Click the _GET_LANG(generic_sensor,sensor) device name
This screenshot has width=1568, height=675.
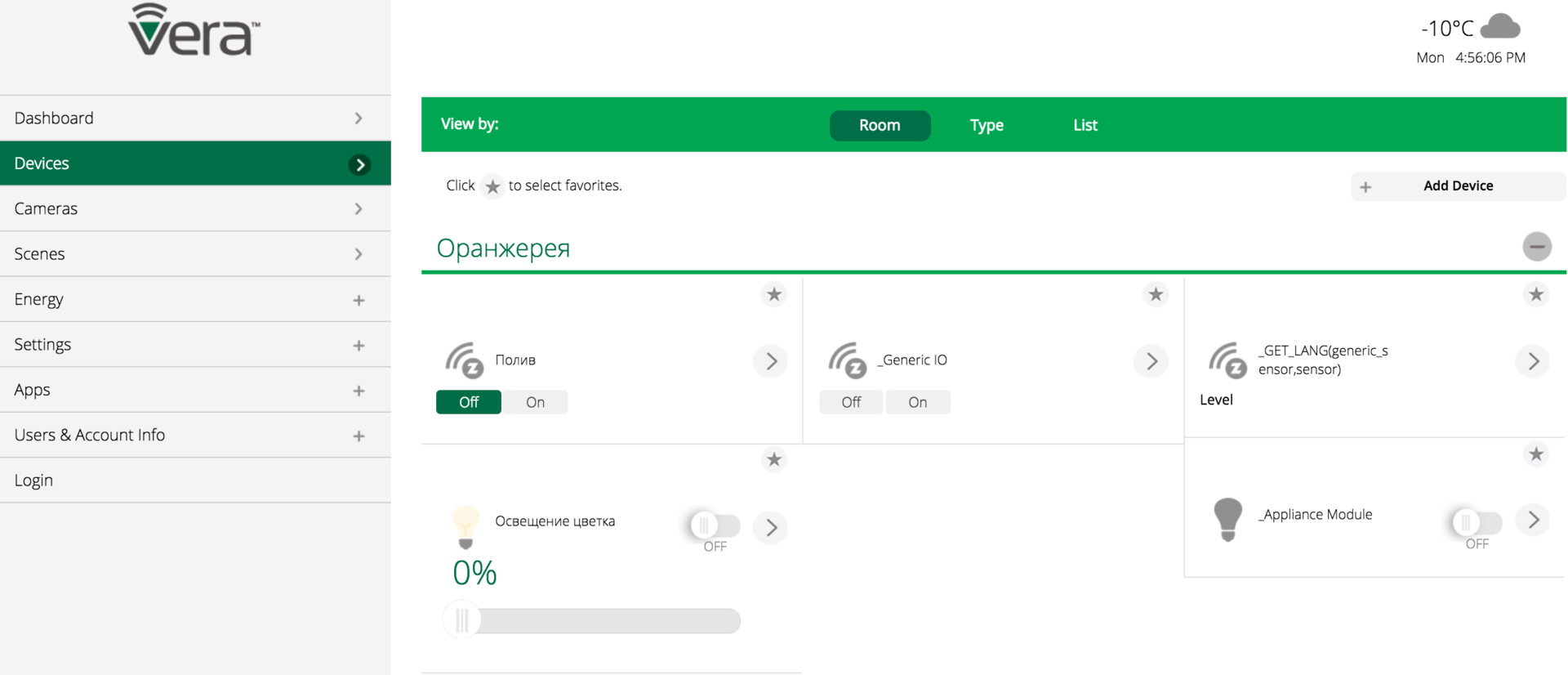pos(1323,360)
